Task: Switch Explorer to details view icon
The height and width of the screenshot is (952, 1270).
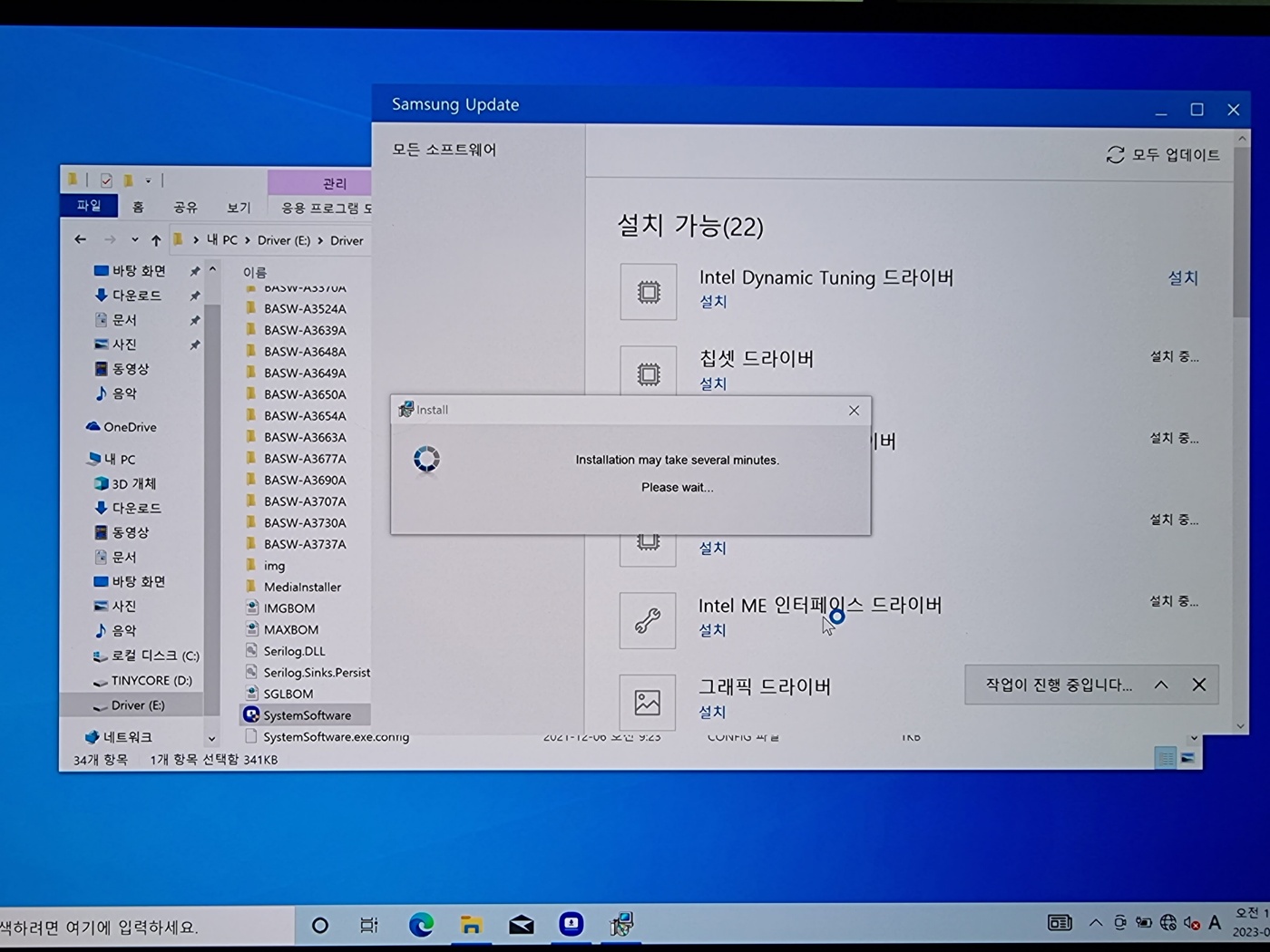Action: coord(1166,758)
